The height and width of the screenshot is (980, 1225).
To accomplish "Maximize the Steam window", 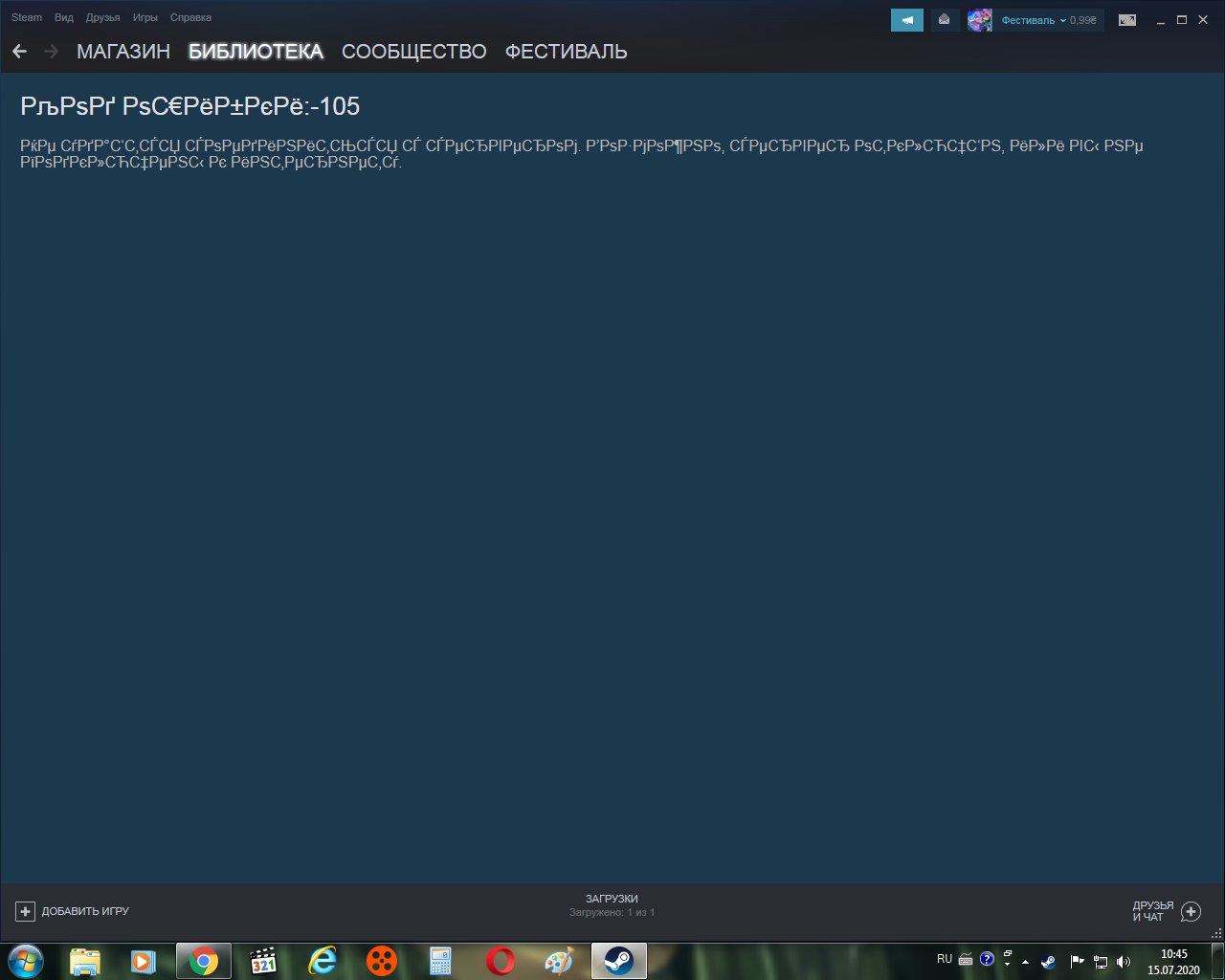I will coord(1182,20).
